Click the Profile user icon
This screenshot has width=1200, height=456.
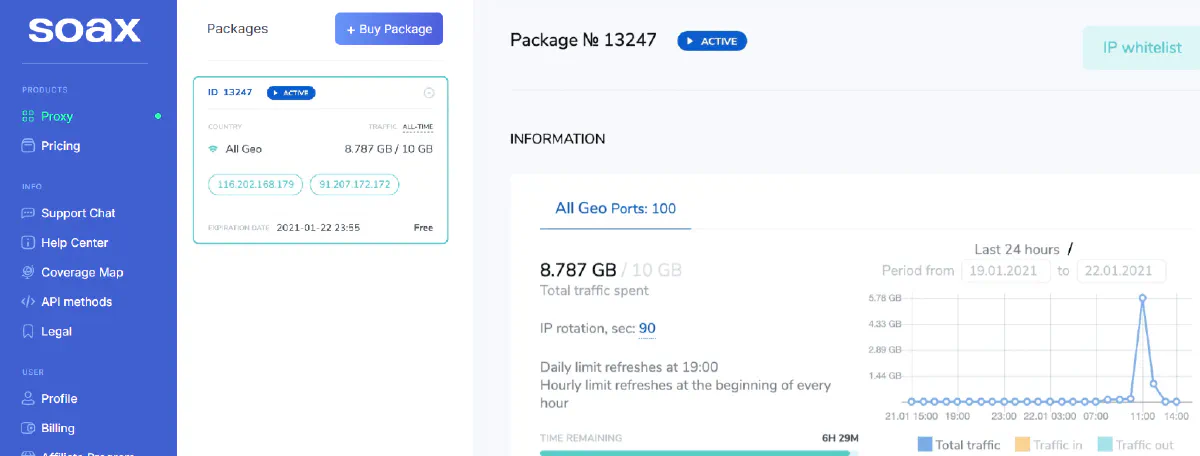pos(28,398)
